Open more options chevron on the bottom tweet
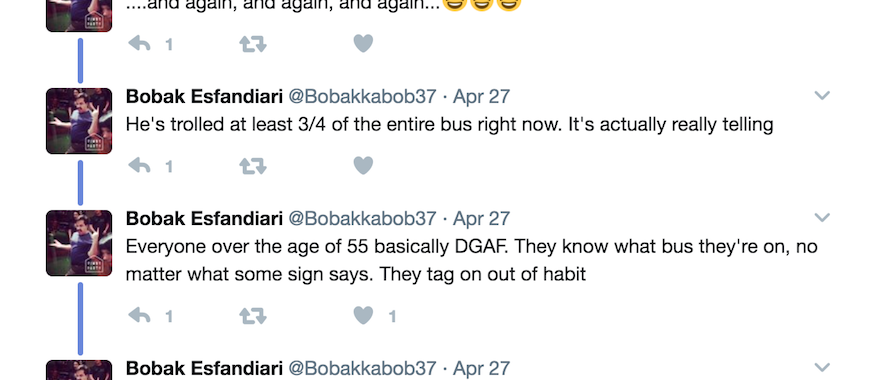The height and width of the screenshot is (380, 875). (822, 367)
